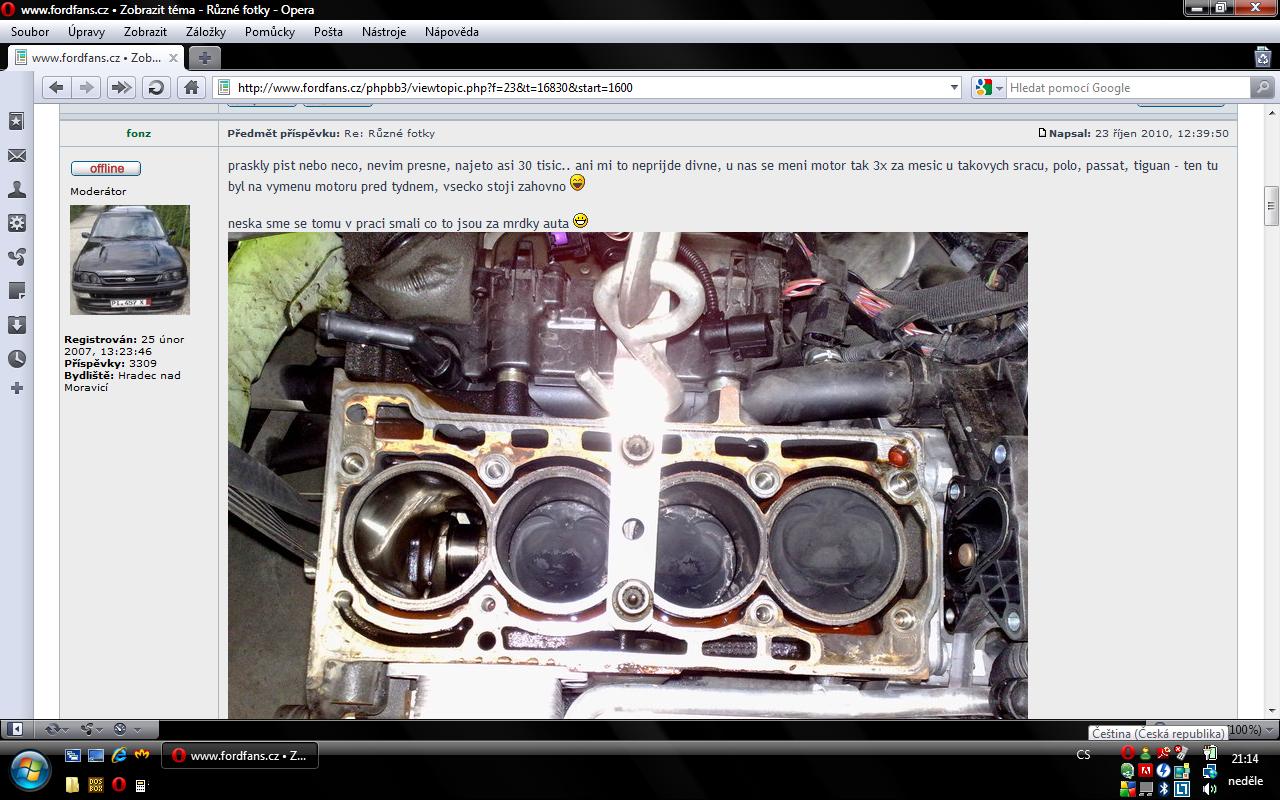Image resolution: width=1280 pixels, height=800 pixels.
Task: Open the Nástroje menu
Action: click(x=383, y=32)
